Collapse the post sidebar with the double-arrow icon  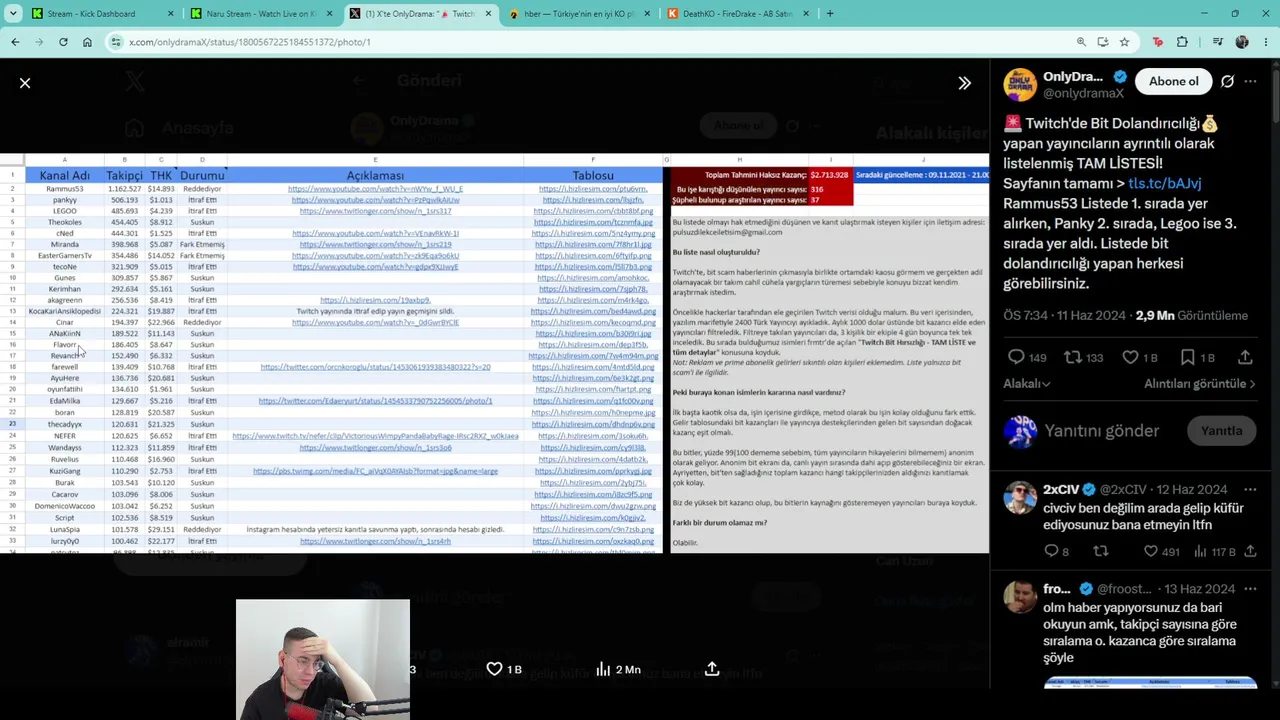coord(964,83)
